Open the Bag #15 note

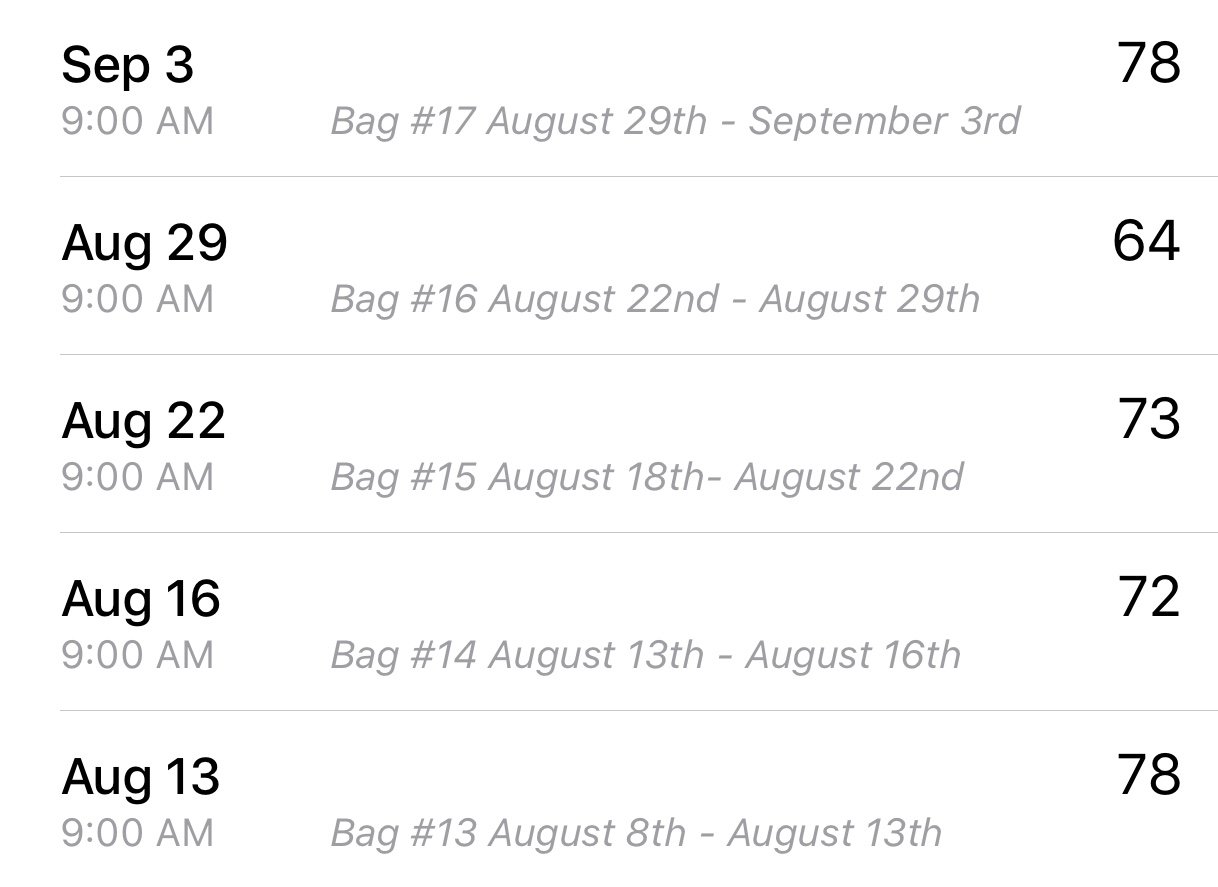click(647, 477)
